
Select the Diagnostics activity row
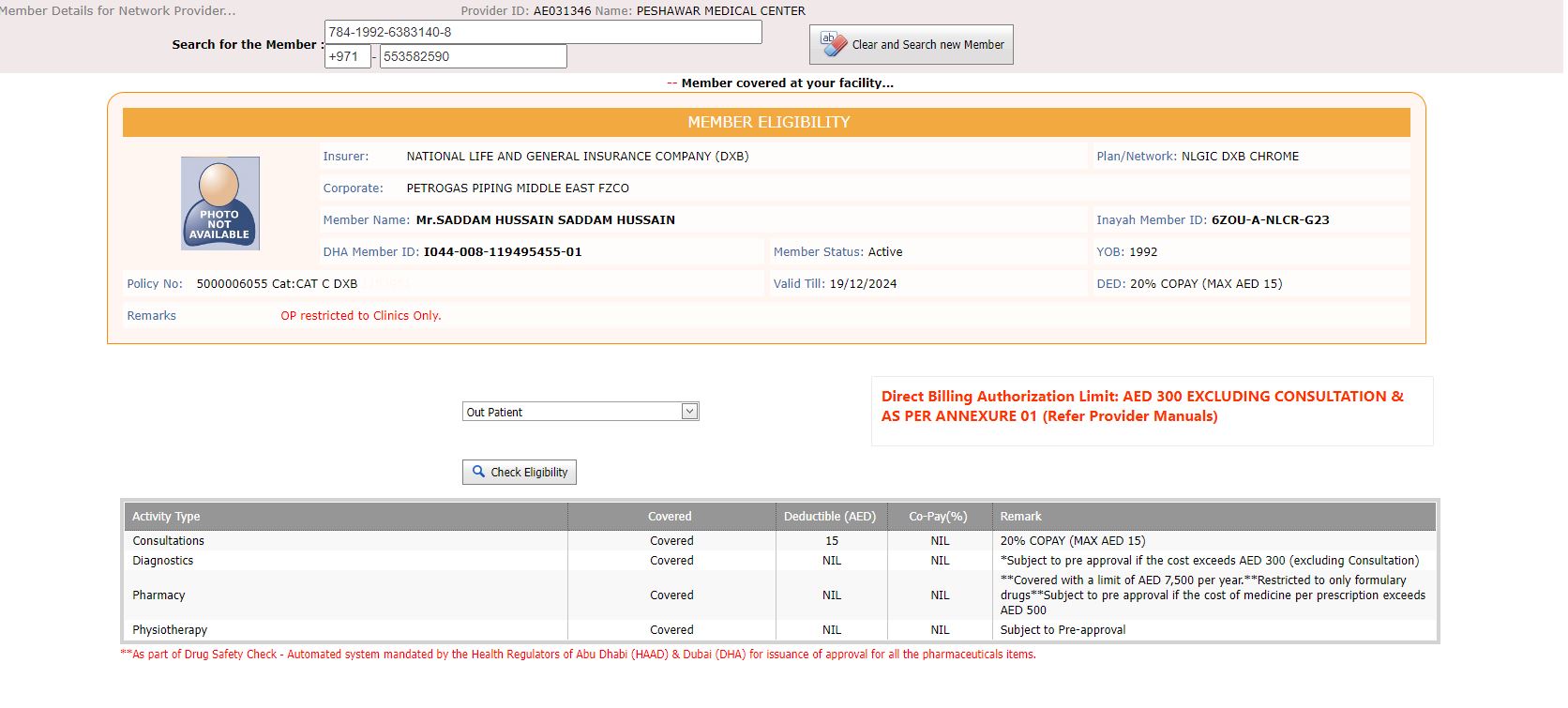point(163,561)
